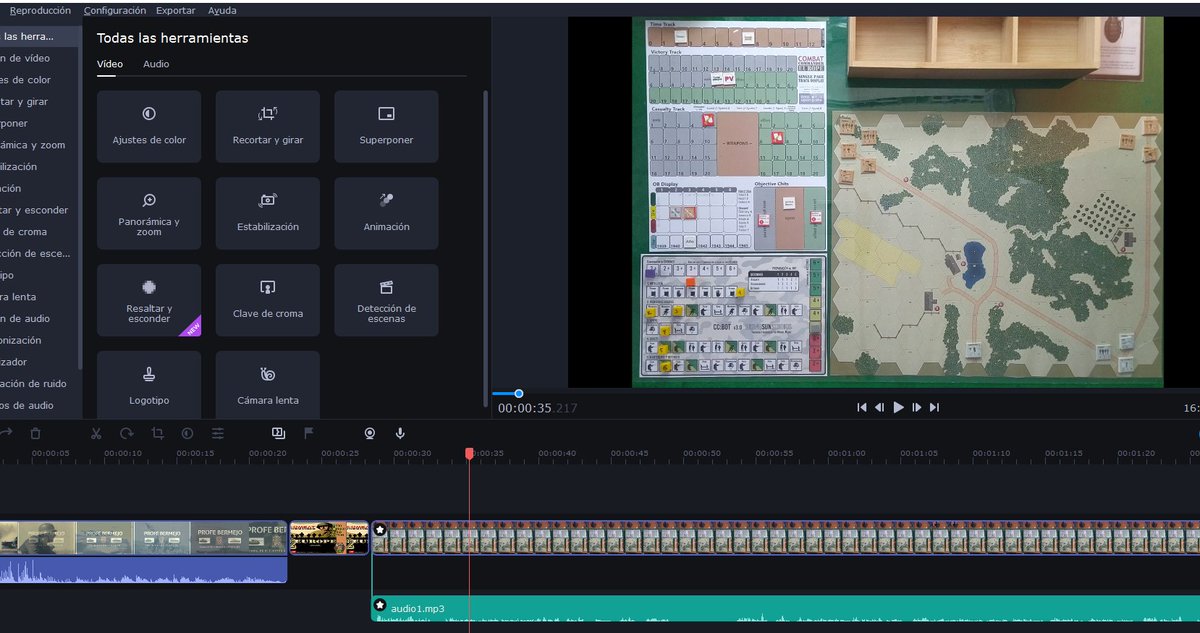Select 'ación de ruido' entry in sidebar
The height and width of the screenshot is (633, 1200).
click(40, 383)
